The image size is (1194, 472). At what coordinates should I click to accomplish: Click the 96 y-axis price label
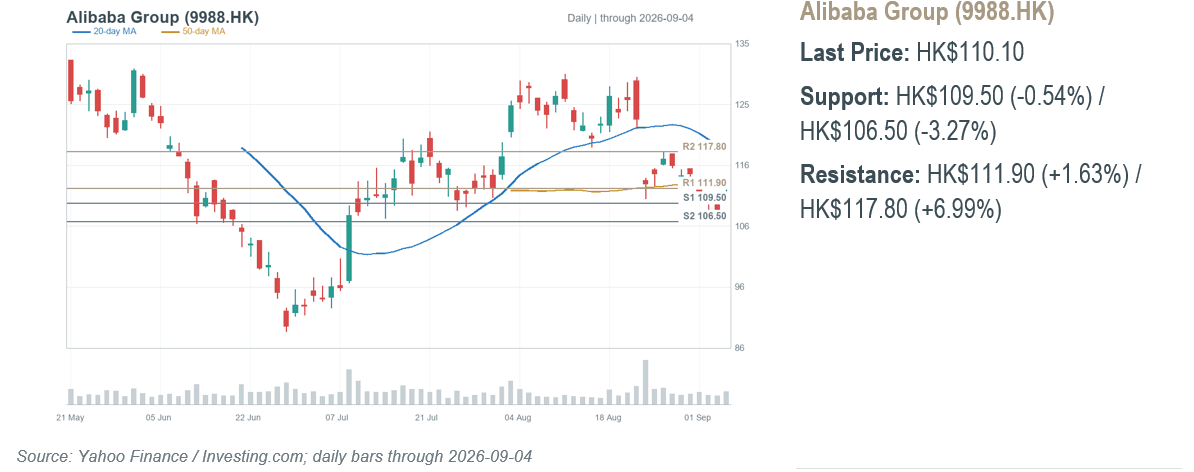pyautogui.click(x=739, y=287)
